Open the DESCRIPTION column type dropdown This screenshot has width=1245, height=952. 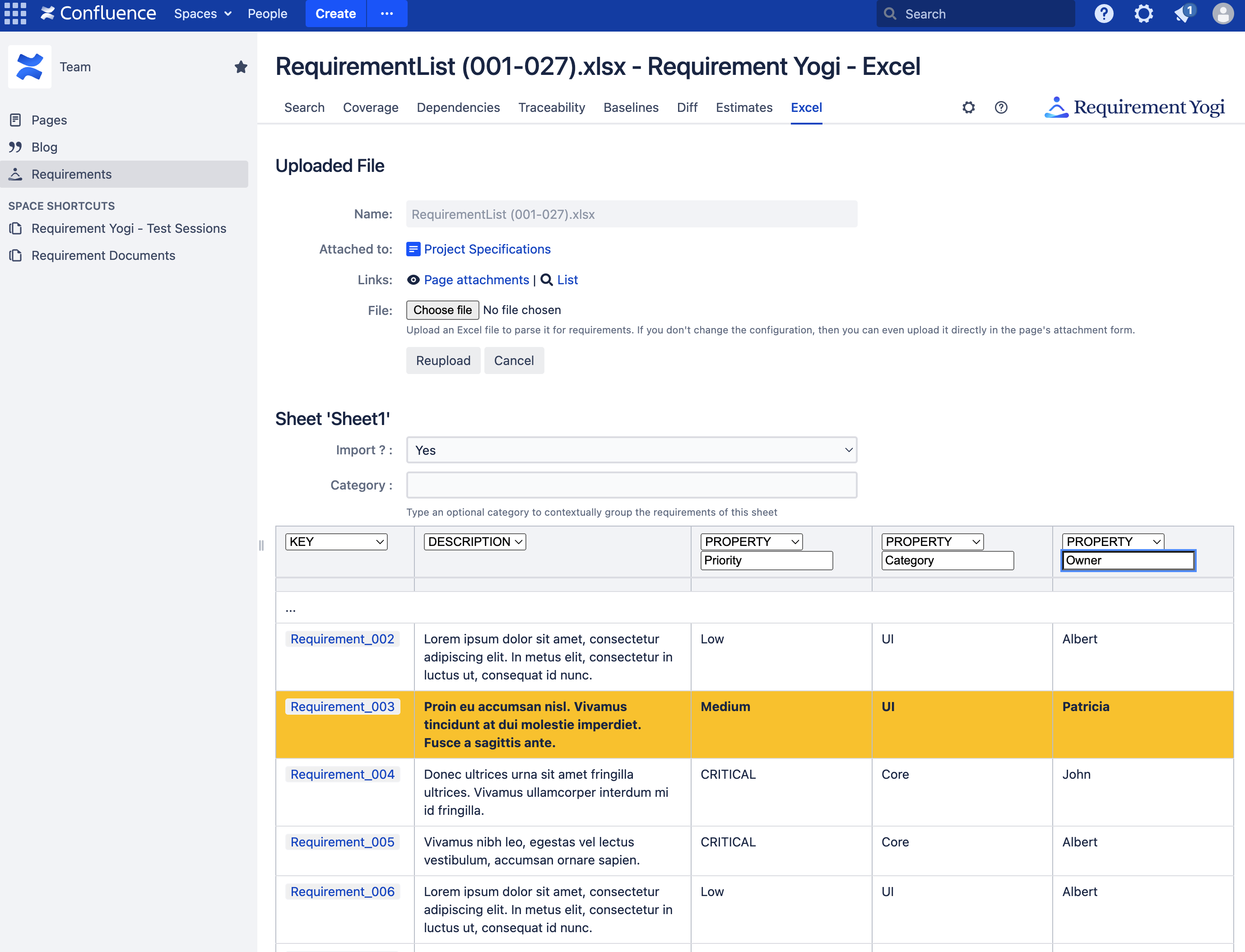pyautogui.click(x=474, y=542)
